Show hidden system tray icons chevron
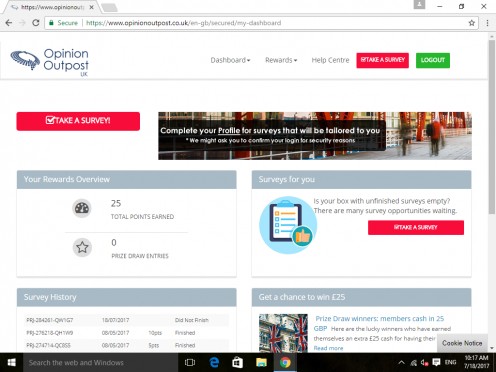The height and width of the screenshot is (372, 496). click(401, 362)
